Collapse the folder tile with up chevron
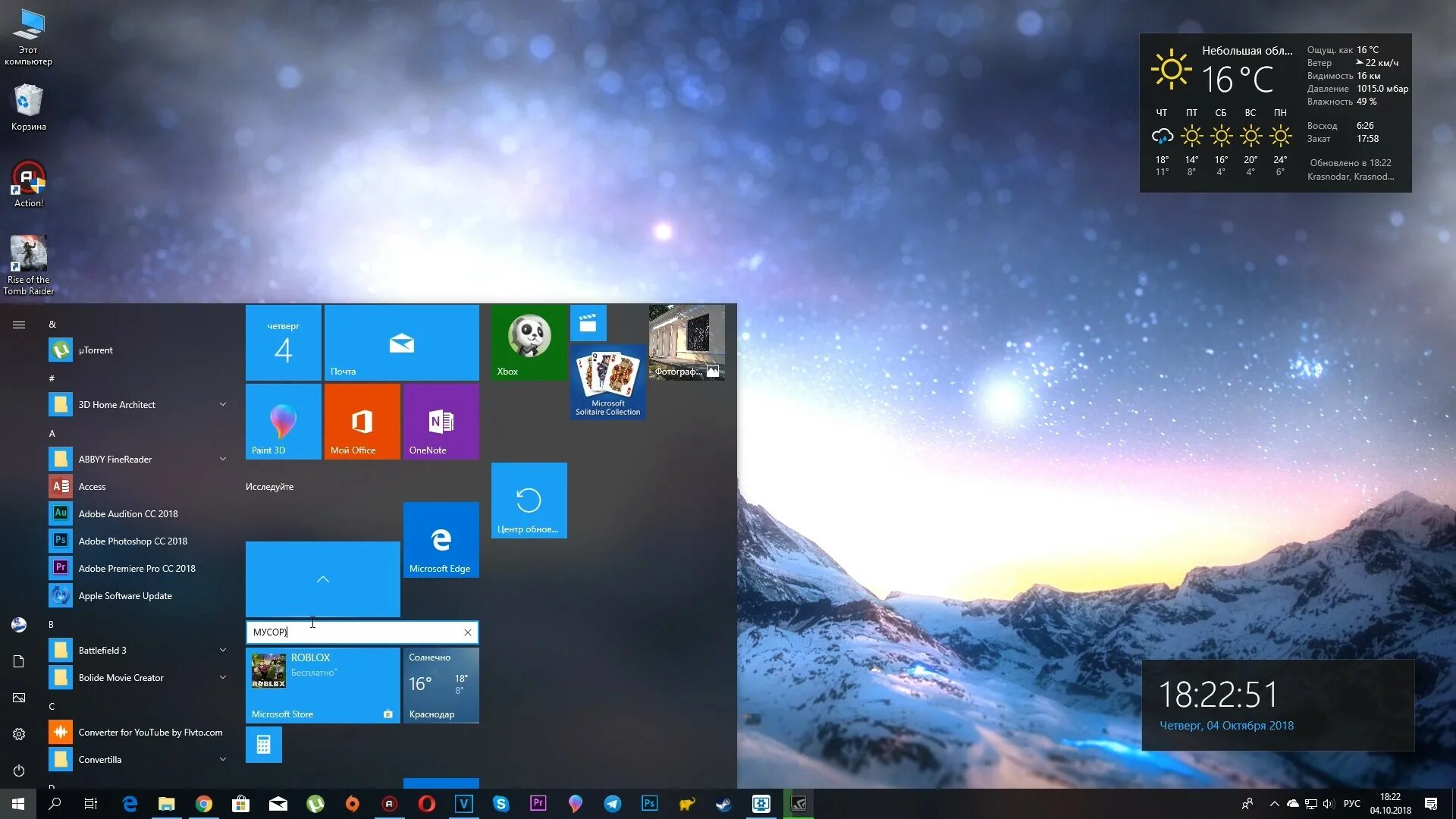 tap(323, 579)
